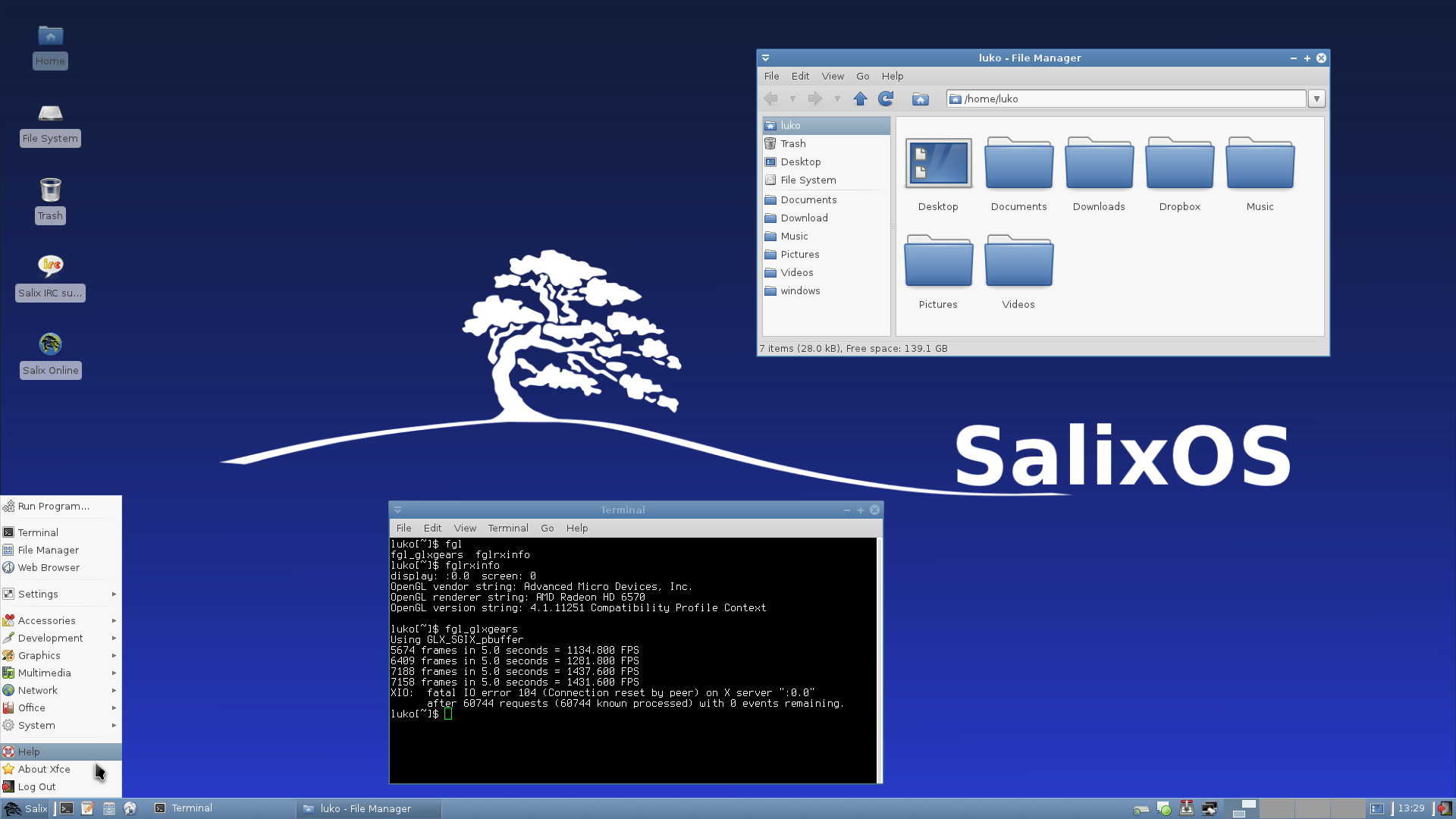Screen dimensions: 1456x819
Task: Click the Salix menu button on panel
Action: click(27, 808)
